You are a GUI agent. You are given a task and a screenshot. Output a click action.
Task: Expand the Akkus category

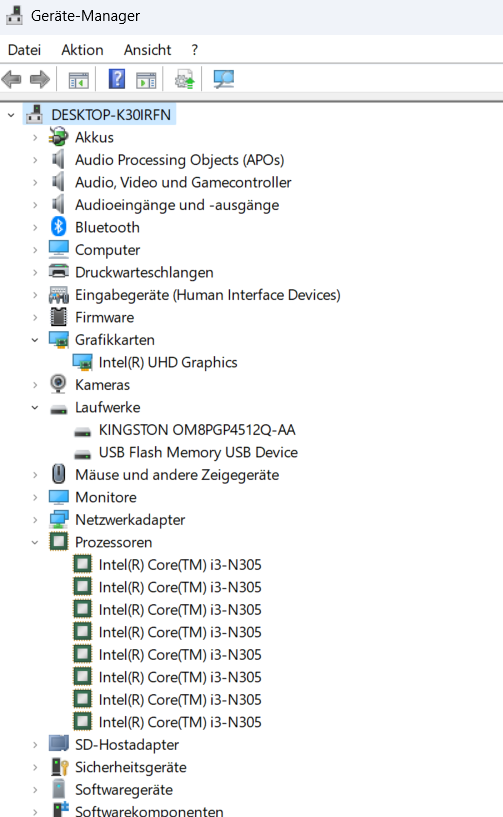pos(35,138)
